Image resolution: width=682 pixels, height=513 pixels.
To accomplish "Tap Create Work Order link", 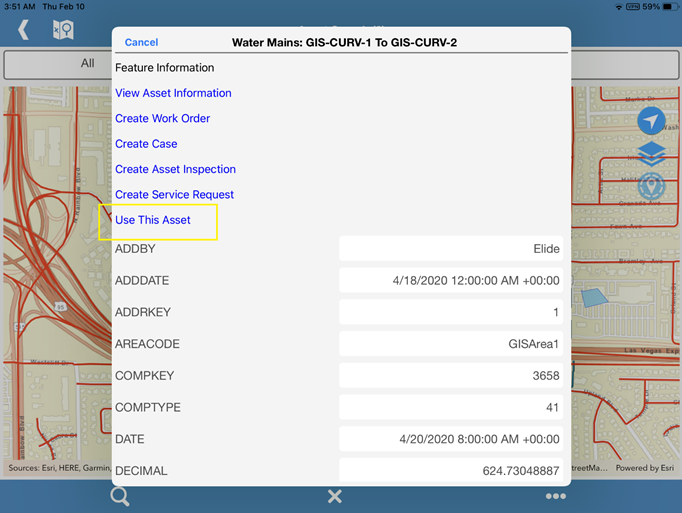I will (x=162, y=118).
